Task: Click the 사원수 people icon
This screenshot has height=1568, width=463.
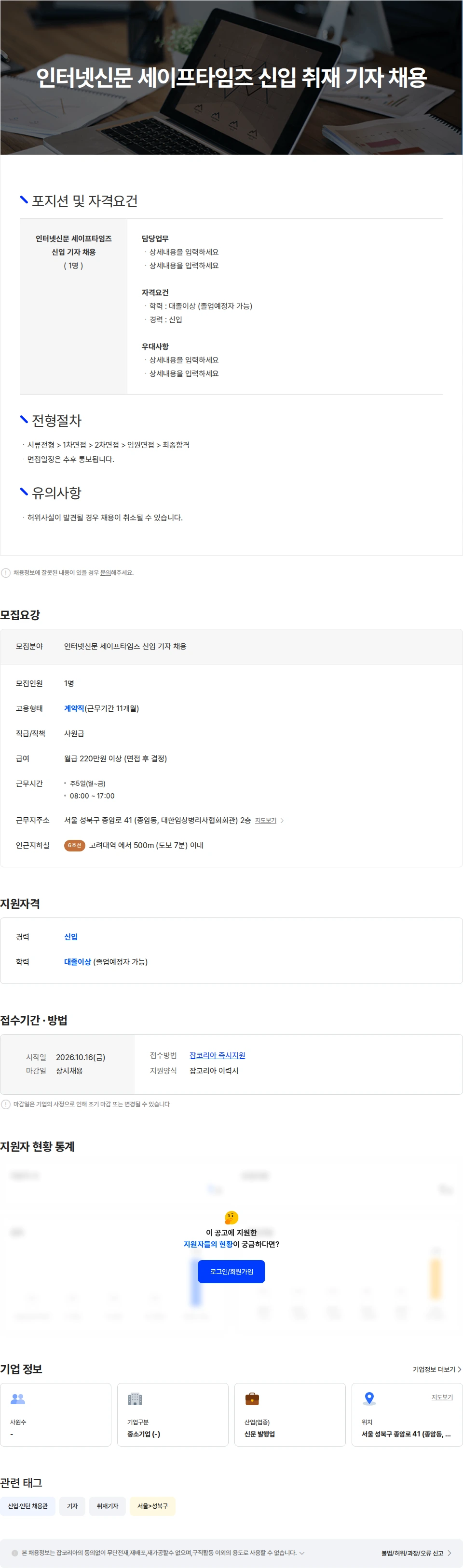Action: click(18, 1399)
